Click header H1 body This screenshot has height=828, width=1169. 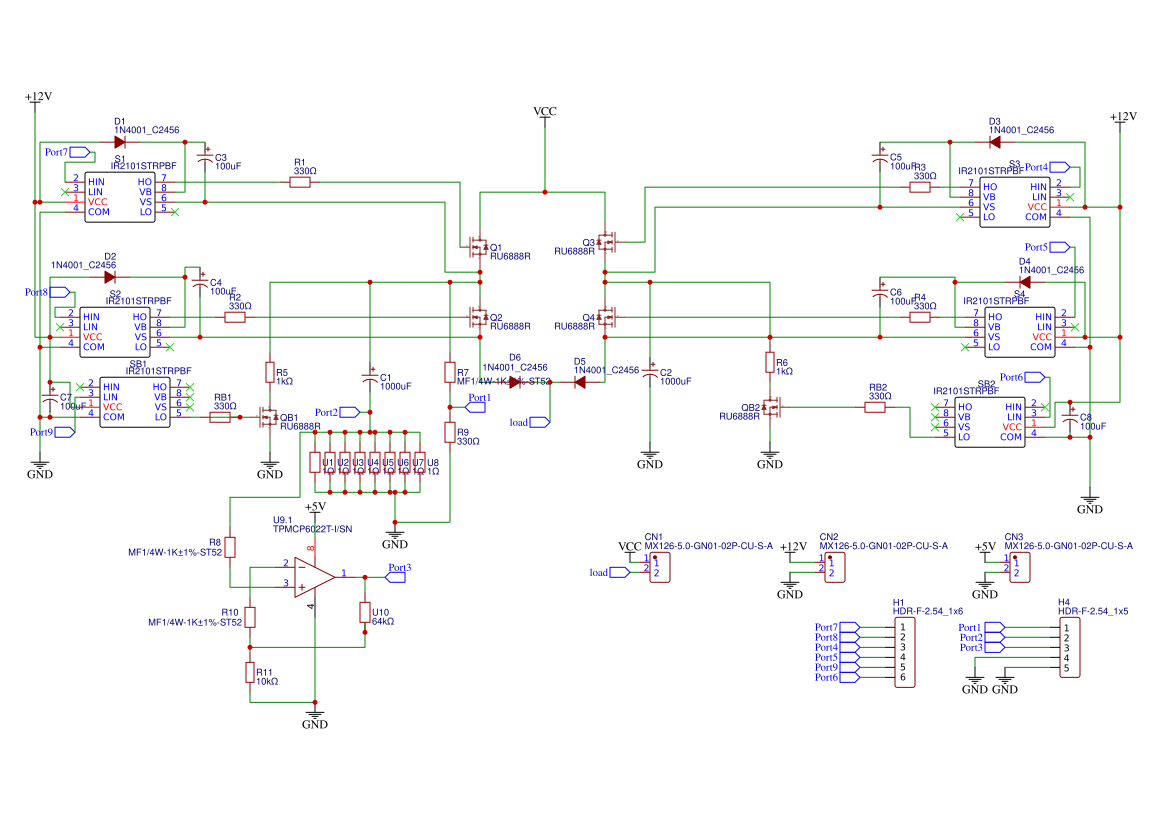click(x=904, y=652)
